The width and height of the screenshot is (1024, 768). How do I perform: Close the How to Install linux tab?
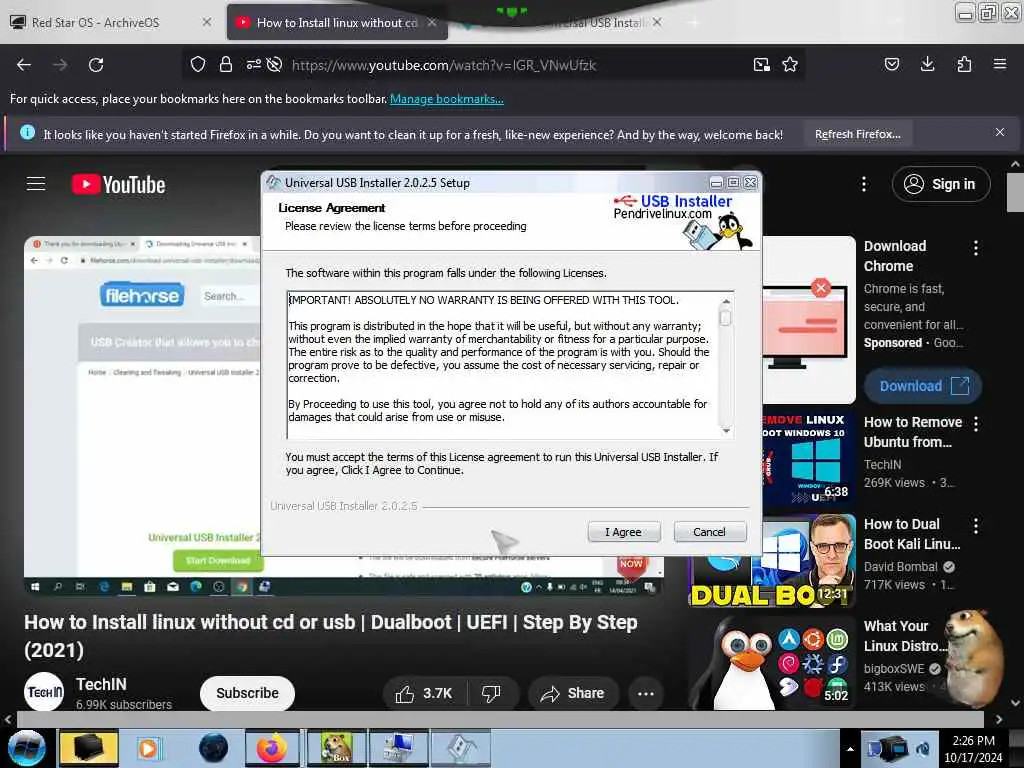tap(432, 23)
